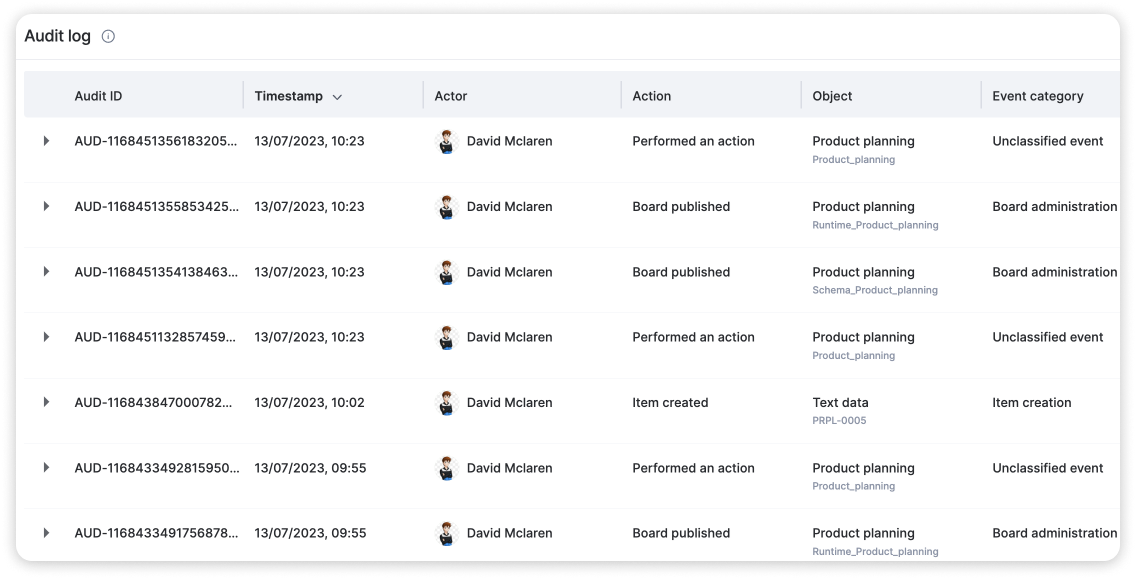Click the actor avatar in the bottom row
The image size is (1136, 579).
447,534
